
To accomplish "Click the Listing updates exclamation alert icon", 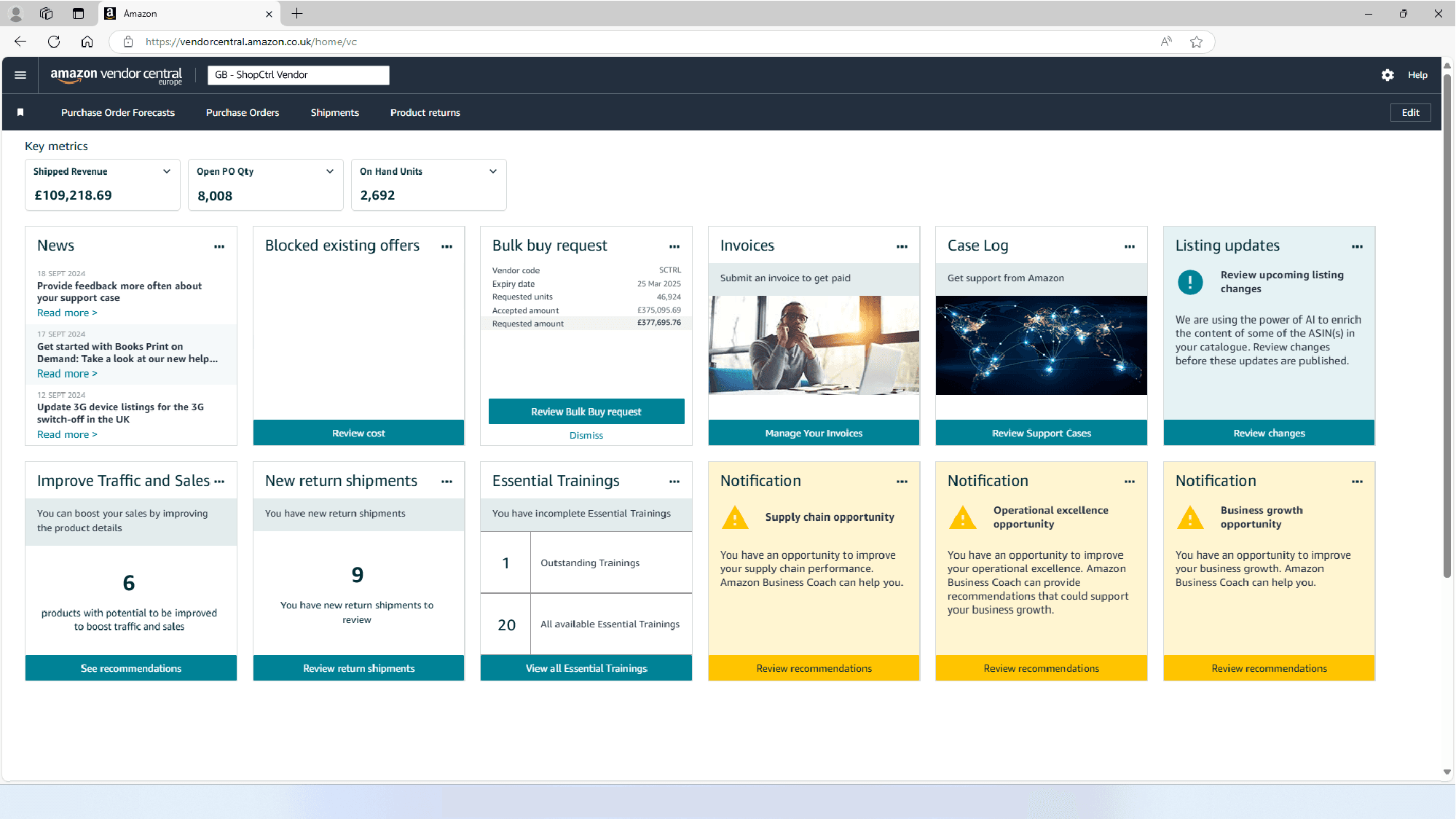I will [x=1190, y=282].
